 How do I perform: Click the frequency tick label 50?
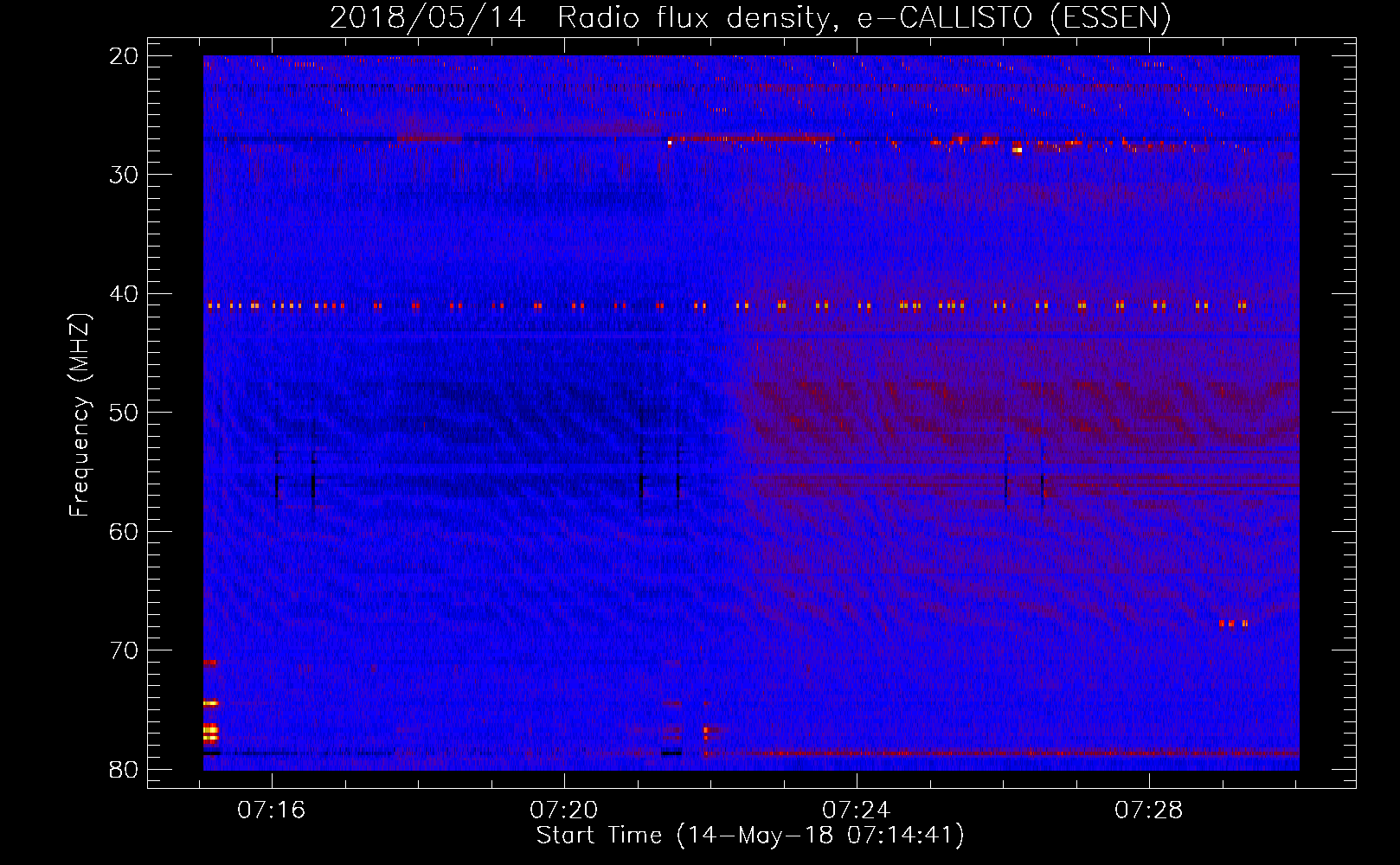tap(124, 413)
